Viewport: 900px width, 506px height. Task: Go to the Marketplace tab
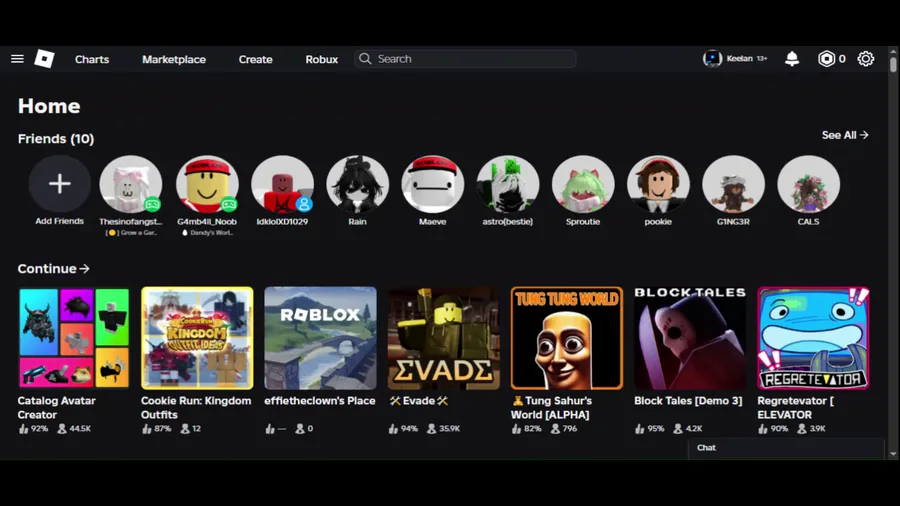tap(174, 59)
